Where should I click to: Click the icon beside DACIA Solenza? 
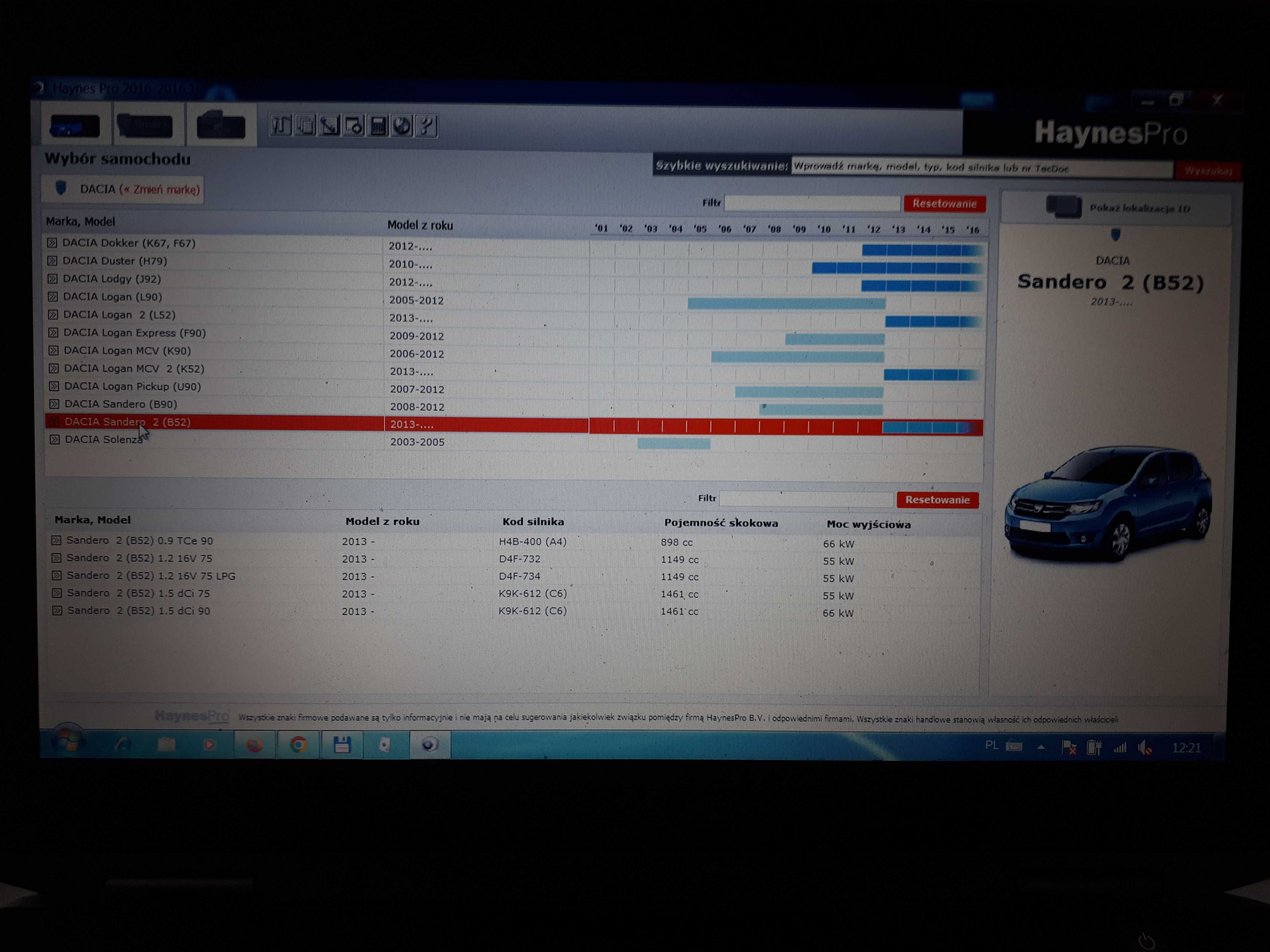(55, 439)
